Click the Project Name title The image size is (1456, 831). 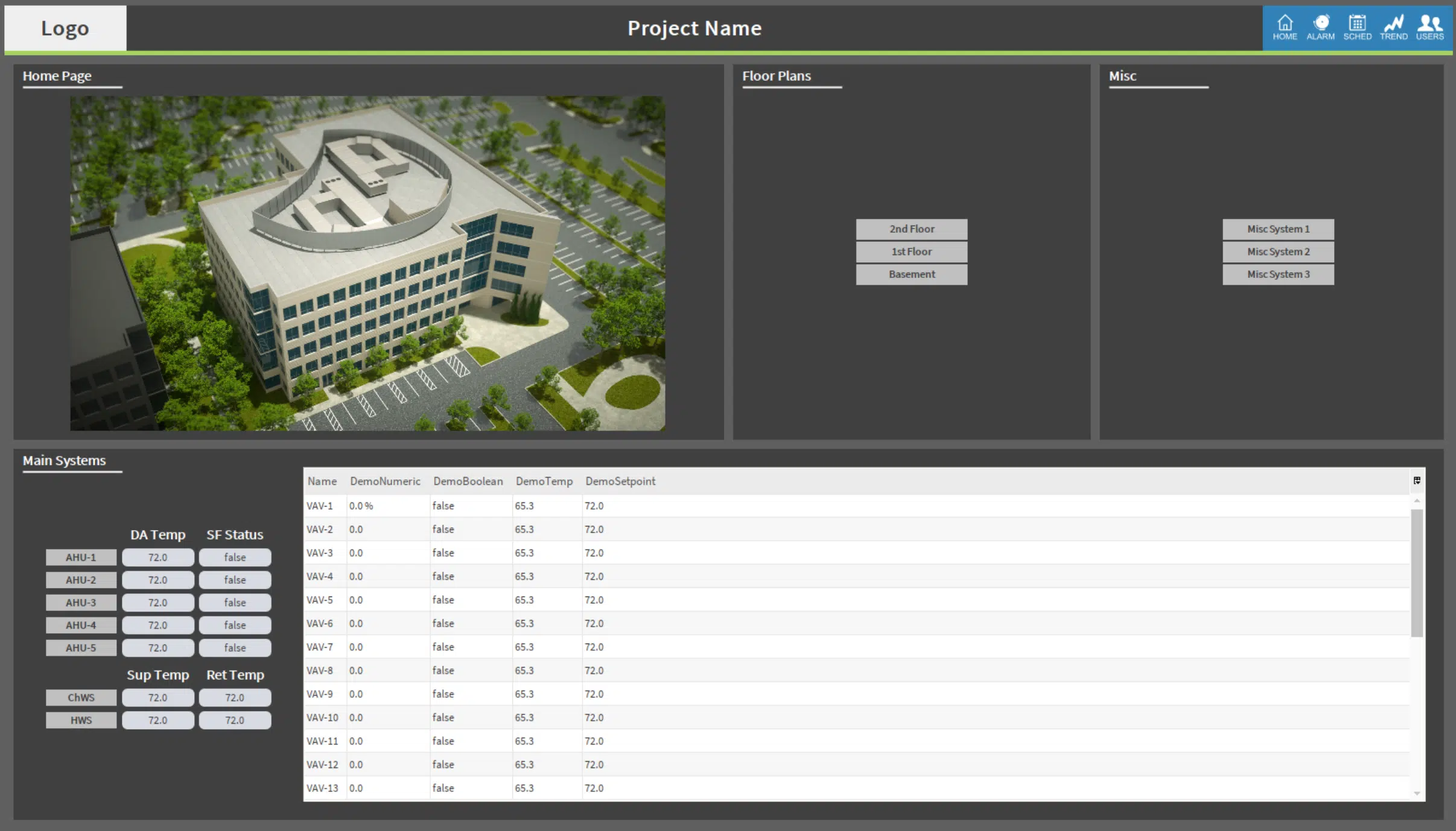[695, 28]
